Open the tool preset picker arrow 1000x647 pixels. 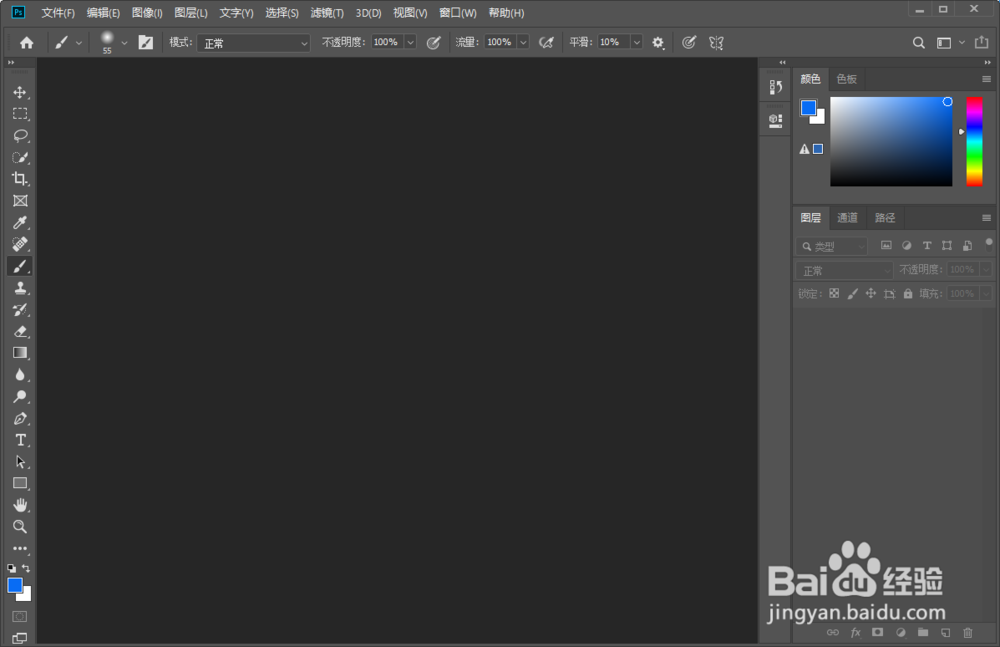(x=78, y=43)
